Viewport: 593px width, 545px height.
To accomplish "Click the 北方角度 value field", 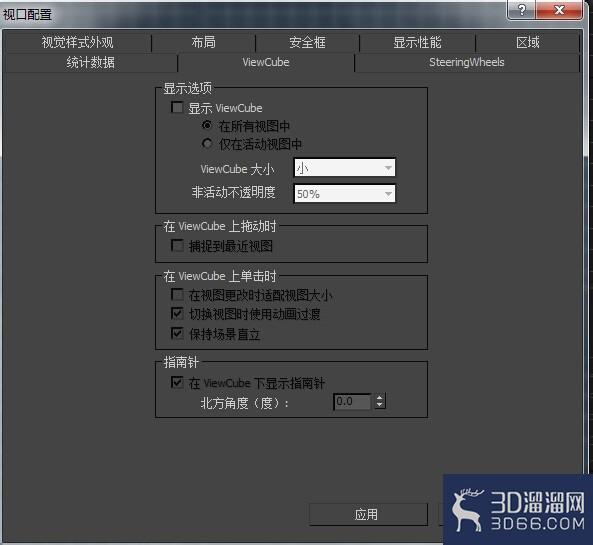I will (352, 401).
